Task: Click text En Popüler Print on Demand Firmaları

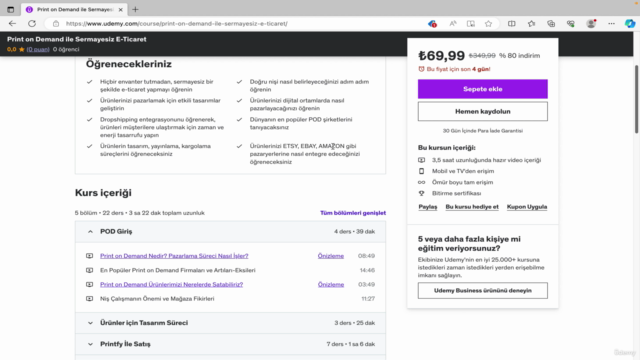Action: 178,270
